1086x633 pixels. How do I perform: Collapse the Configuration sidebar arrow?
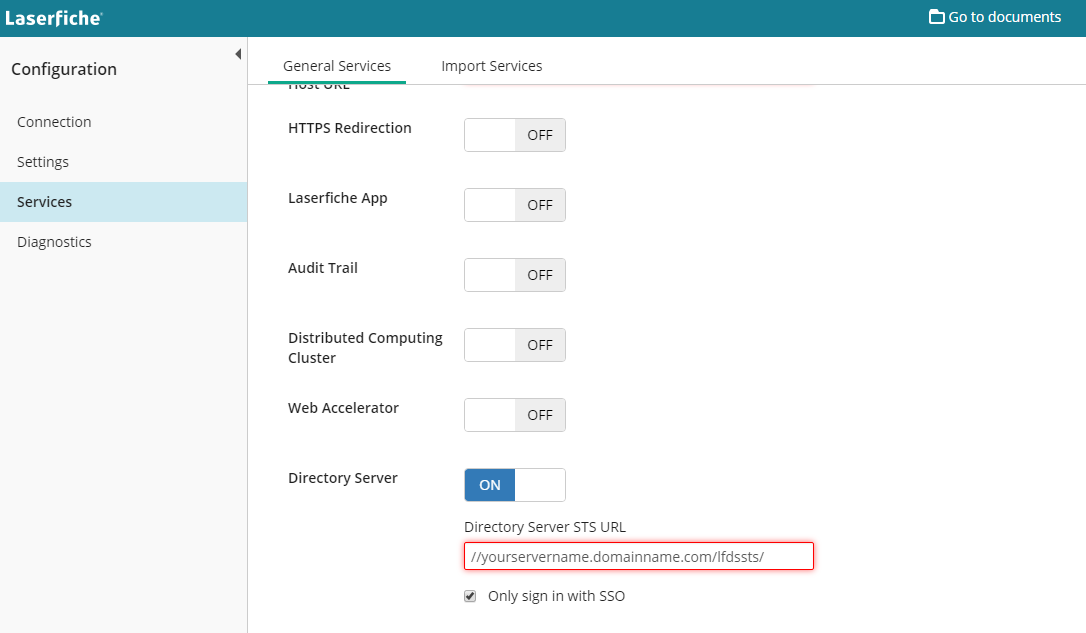point(238,54)
